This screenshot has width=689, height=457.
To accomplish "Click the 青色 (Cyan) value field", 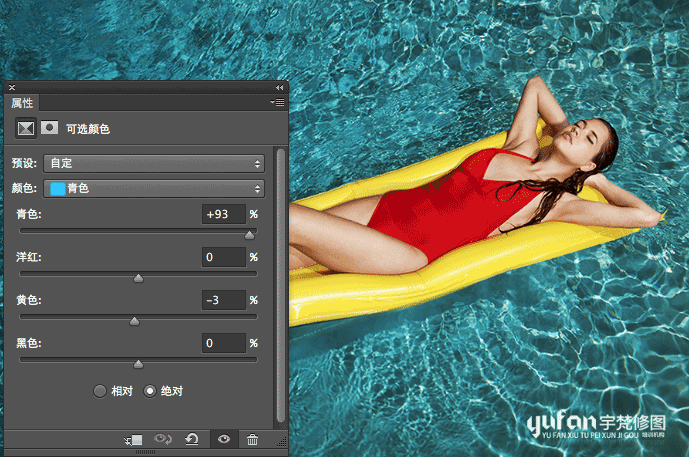I will click(x=222, y=215).
